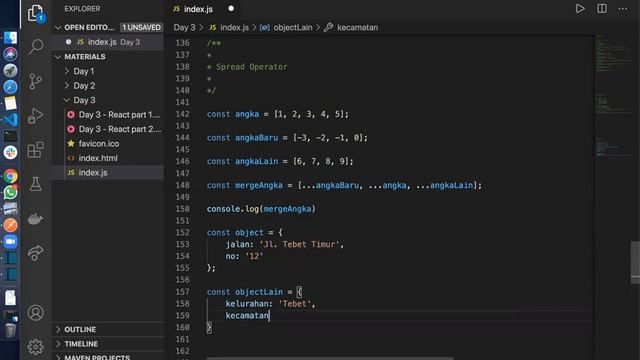
Task: Open the Trash in the dock
Action: pos(10,330)
